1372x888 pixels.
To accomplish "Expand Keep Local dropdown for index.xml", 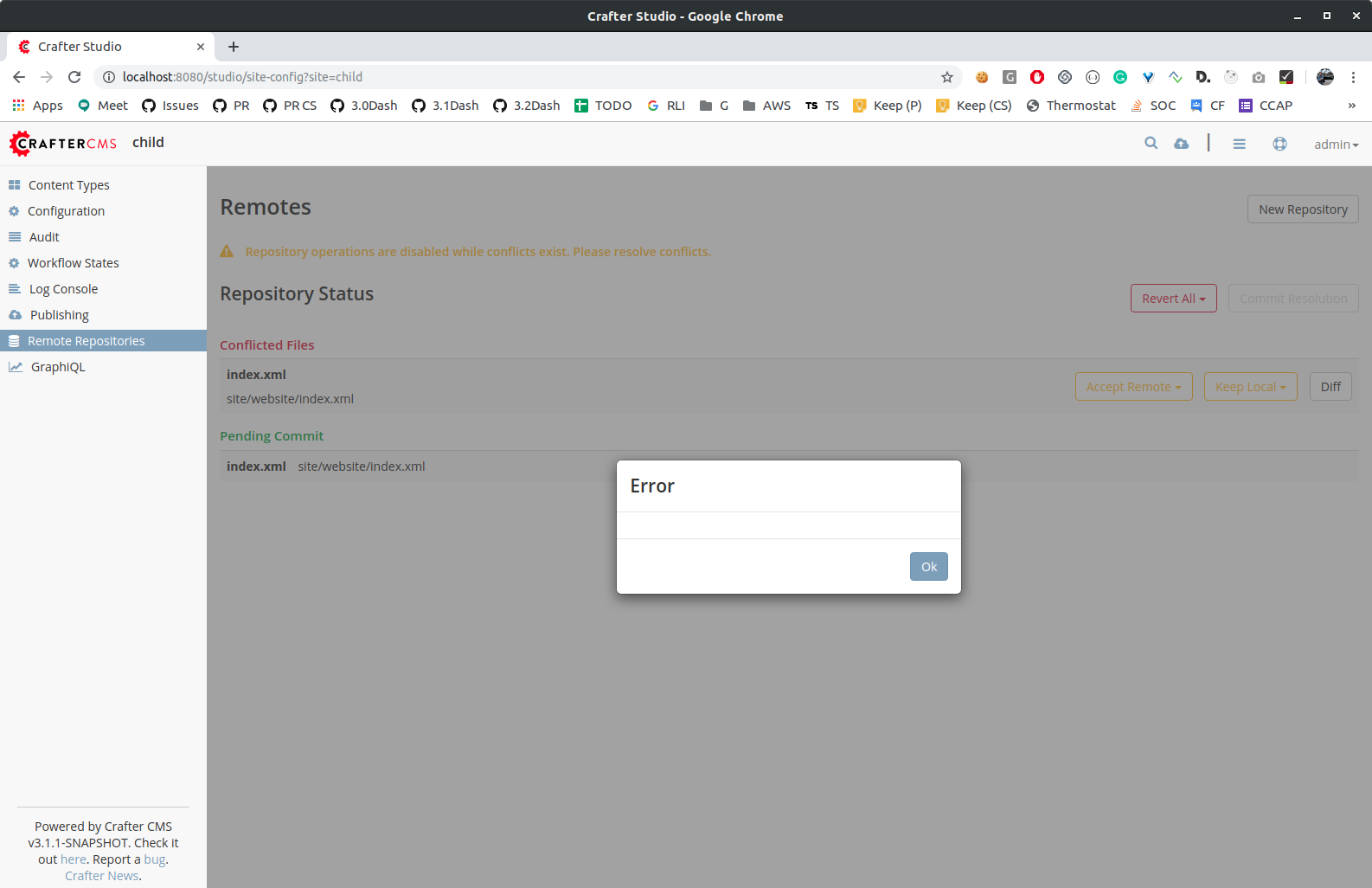I will [x=1250, y=387].
